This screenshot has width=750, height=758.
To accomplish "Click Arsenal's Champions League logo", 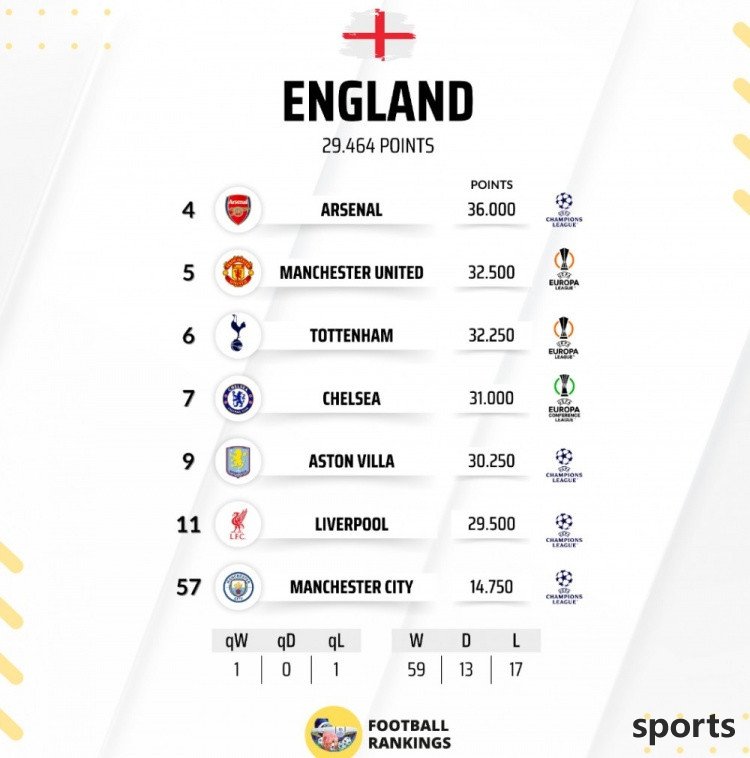I will pos(564,209).
